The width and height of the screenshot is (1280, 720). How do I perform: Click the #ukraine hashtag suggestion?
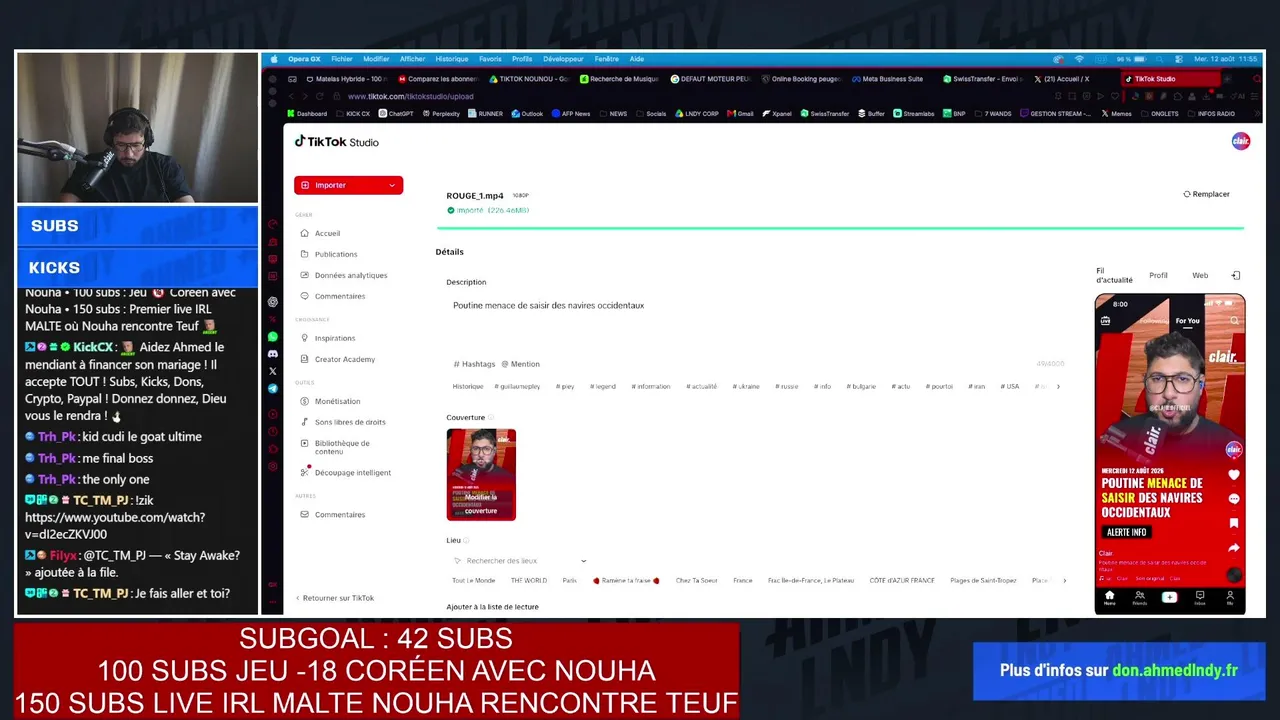click(746, 386)
